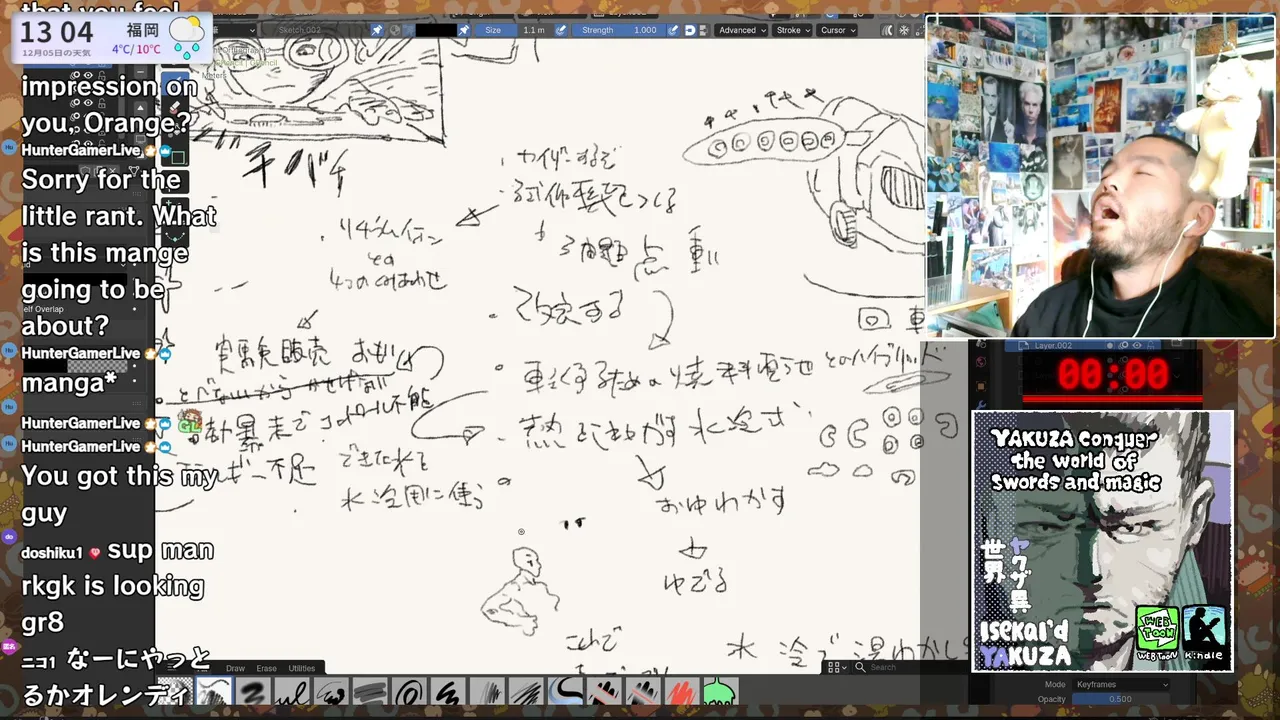The width and height of the screenshot is (1280, 720).
Task: Open the Cursor dropdown in the header
Action: pos(837,30)
